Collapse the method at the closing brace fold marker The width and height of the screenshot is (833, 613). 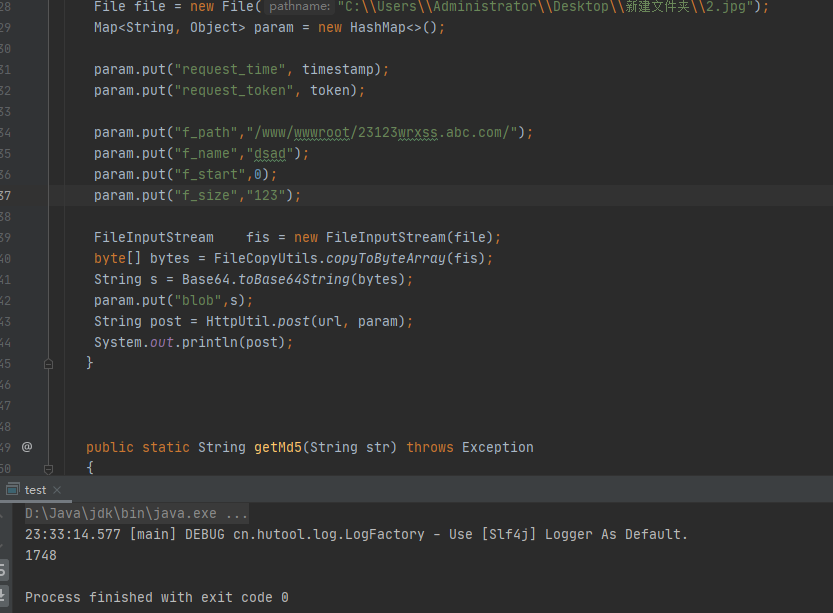[x=48, y=364]
